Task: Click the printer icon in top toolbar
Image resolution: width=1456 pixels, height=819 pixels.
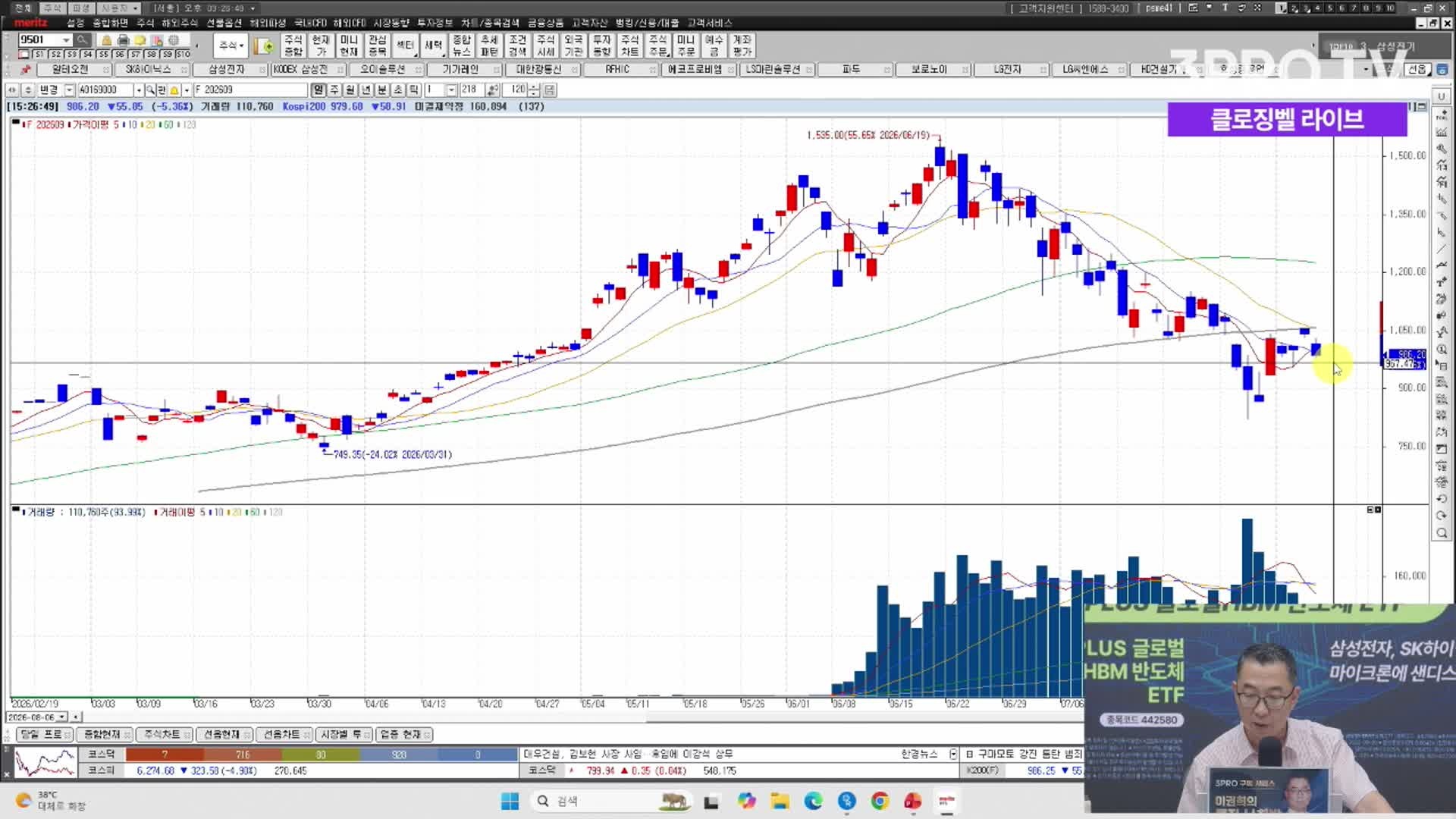Action: [124, 39]
